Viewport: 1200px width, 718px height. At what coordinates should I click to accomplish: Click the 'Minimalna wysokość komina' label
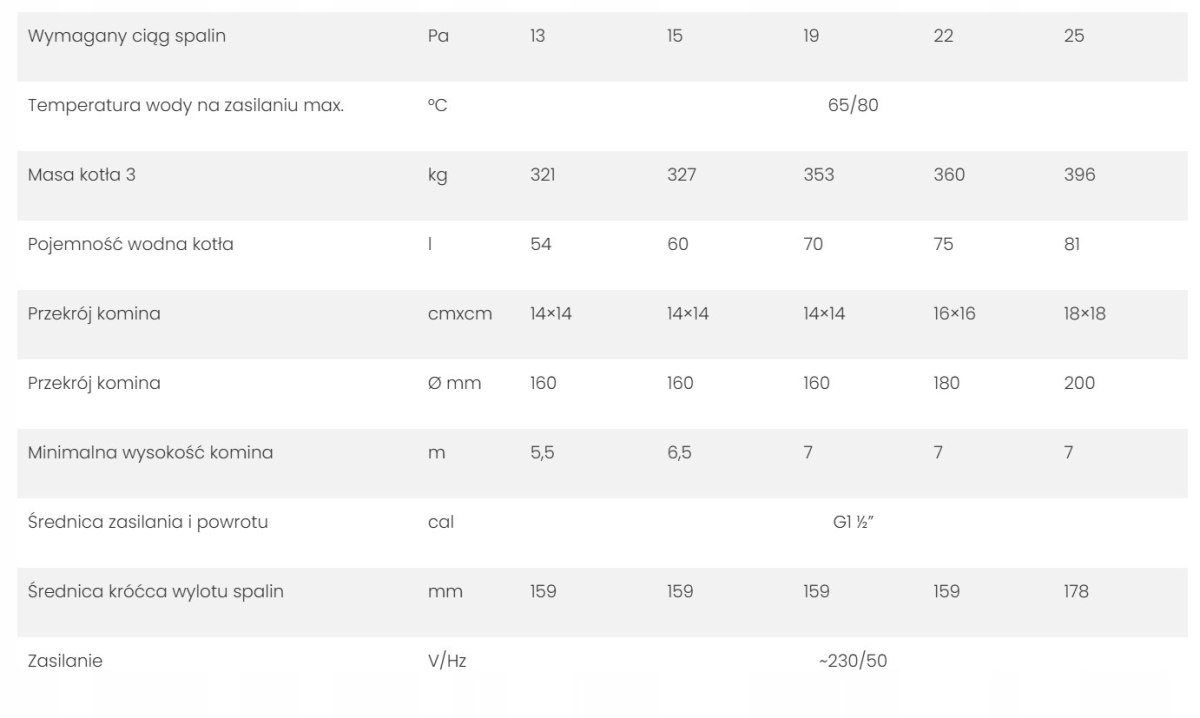click(x=150, y=453)
